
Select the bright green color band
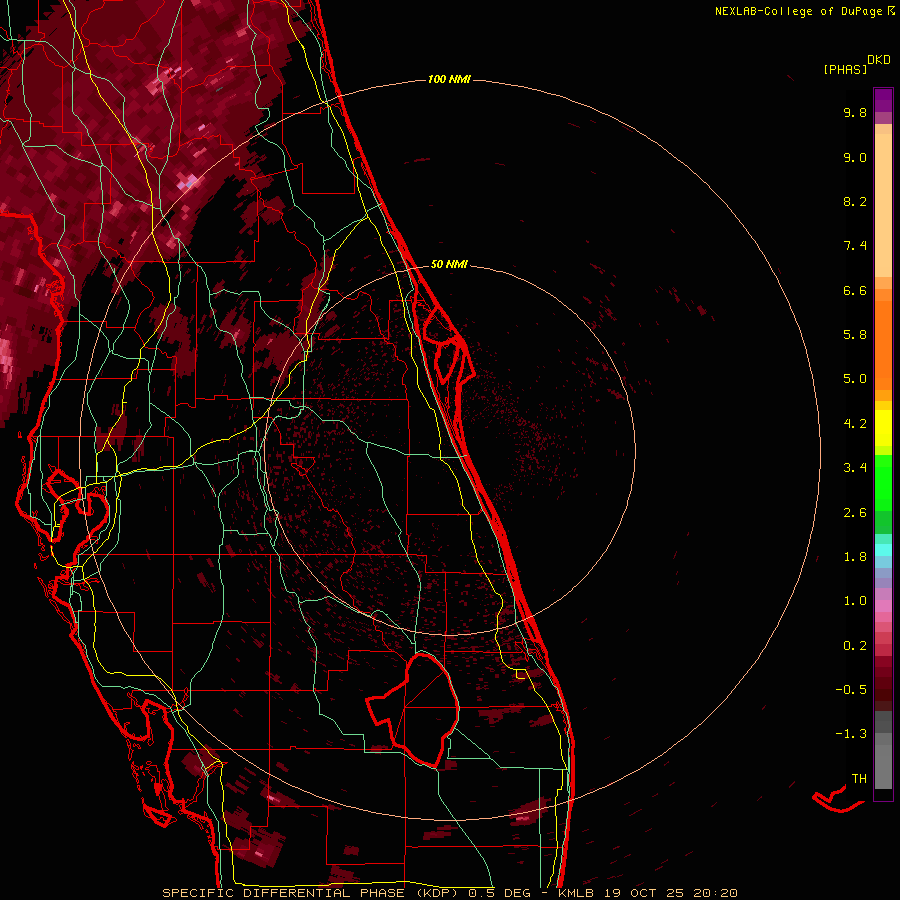[883, 482]
